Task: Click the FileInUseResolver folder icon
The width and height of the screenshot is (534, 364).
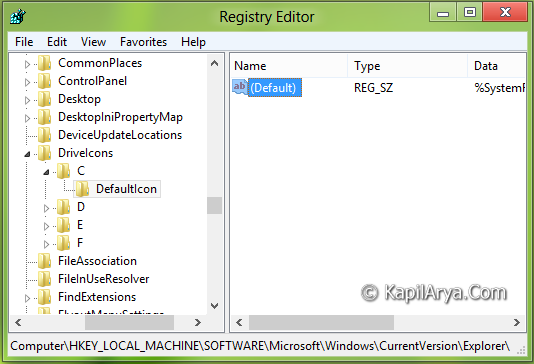Action: (45, 279)
